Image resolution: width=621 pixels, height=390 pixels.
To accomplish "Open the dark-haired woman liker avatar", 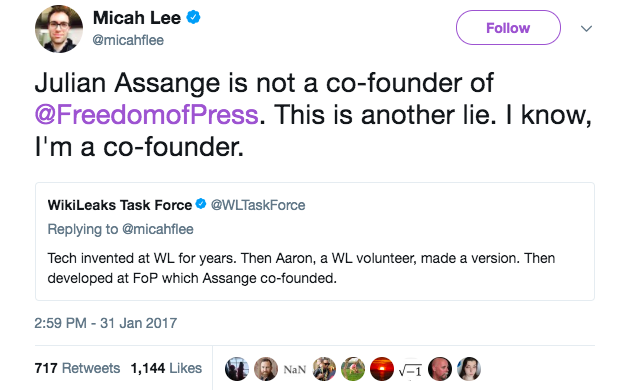I will [469, 369].
